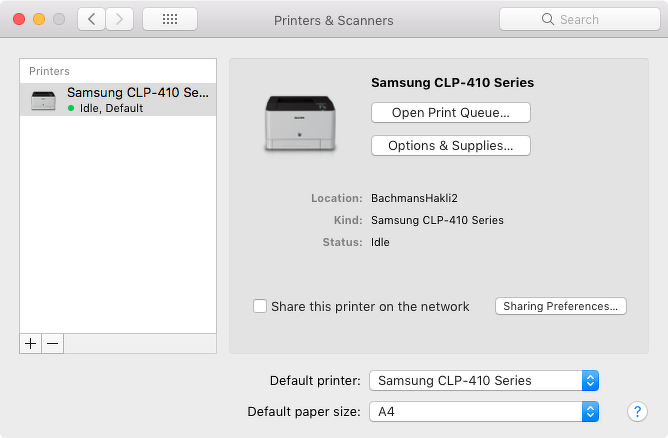Click the forward navigation arrow
This screenshot has height=438, width=668.
[120, 19]
